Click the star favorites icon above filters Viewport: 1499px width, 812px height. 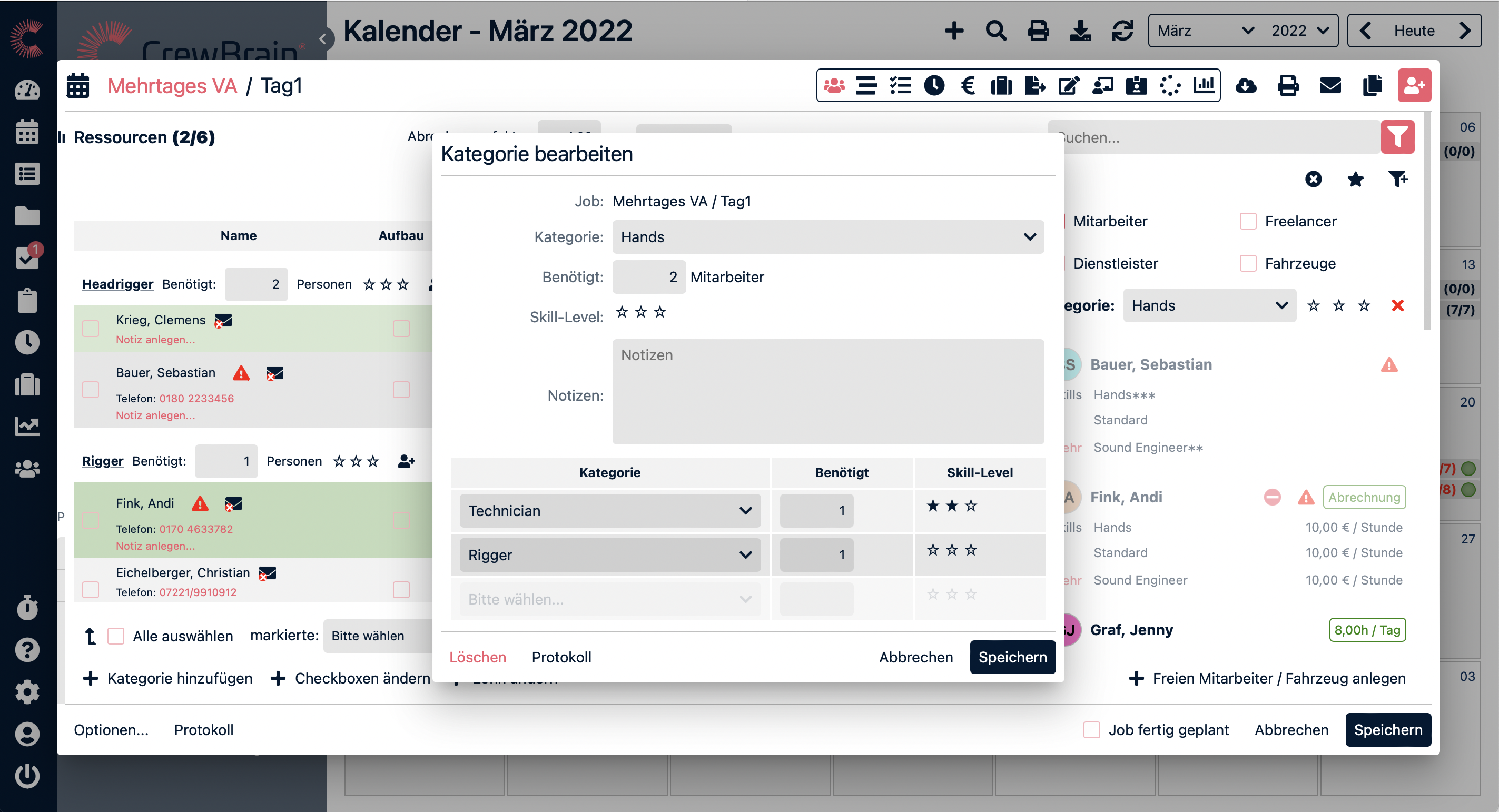(1355, 179)
